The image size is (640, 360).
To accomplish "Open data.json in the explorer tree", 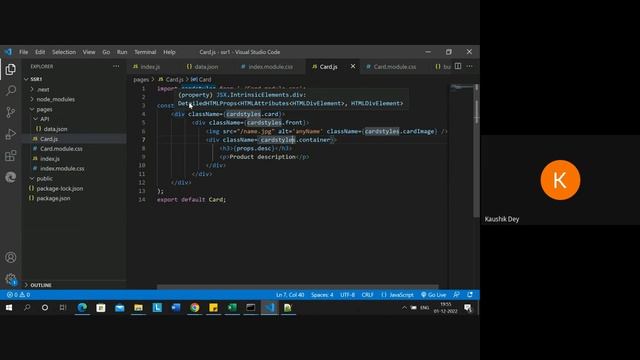I will pos(55,129).
